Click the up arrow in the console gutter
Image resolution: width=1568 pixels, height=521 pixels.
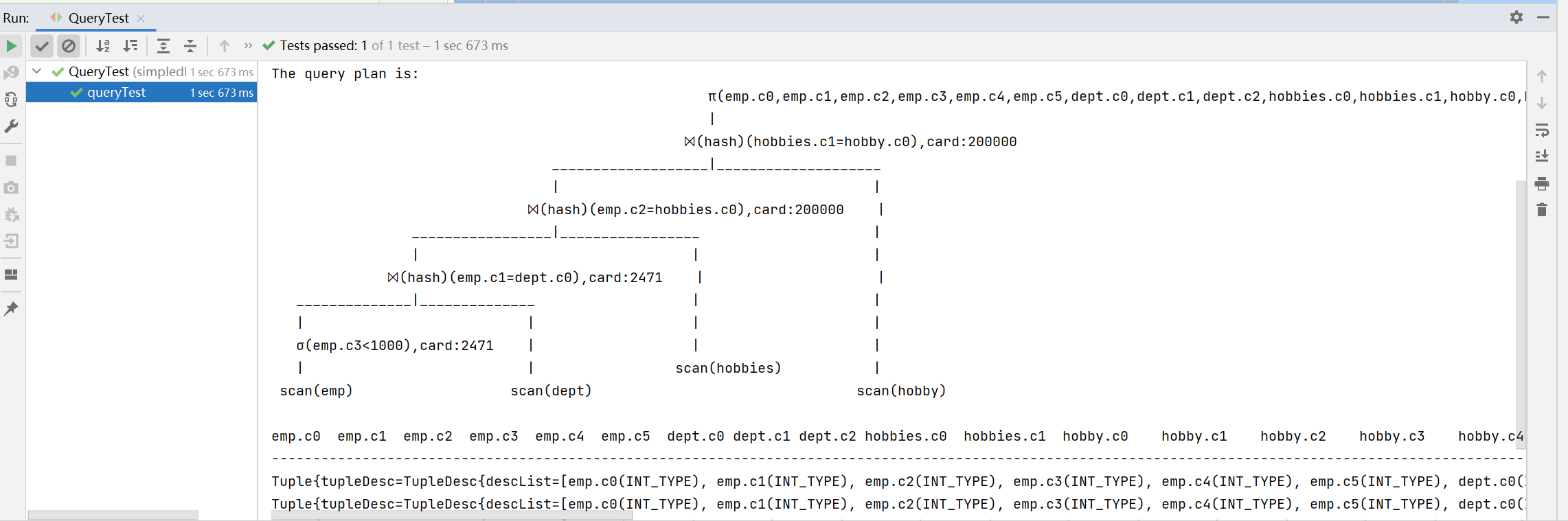pos(1542,76)
